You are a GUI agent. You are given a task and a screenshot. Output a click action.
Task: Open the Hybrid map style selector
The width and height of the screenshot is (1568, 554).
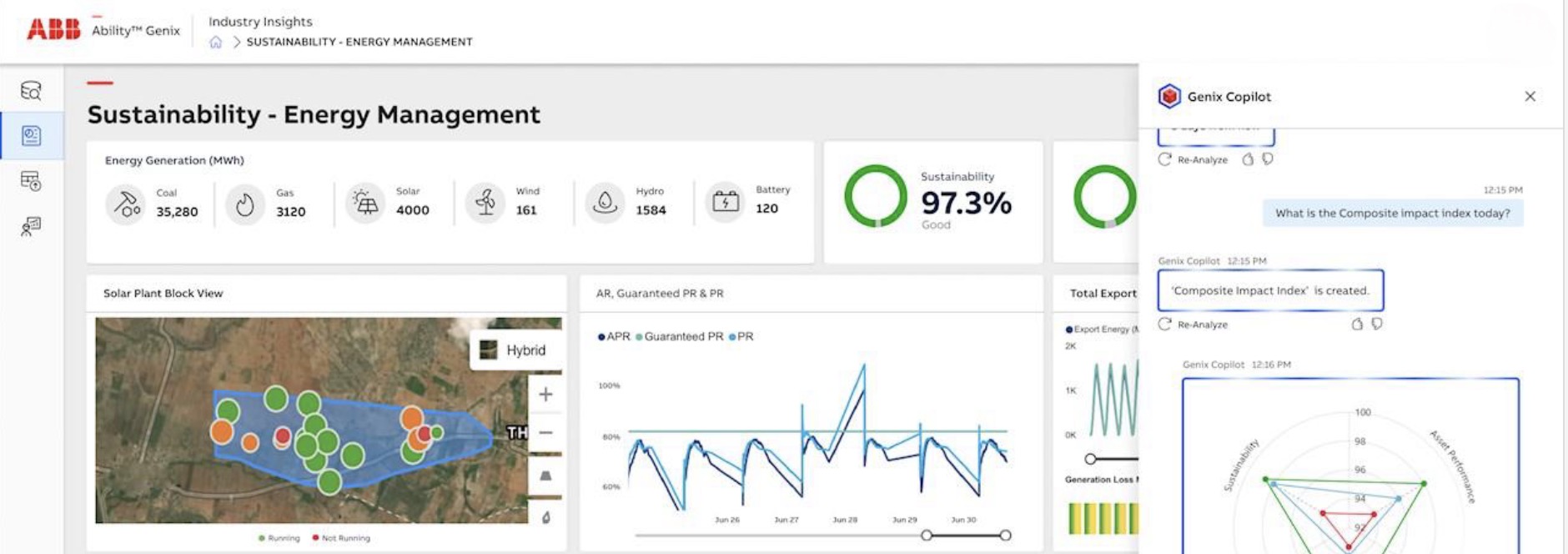(x=514, y=350)
